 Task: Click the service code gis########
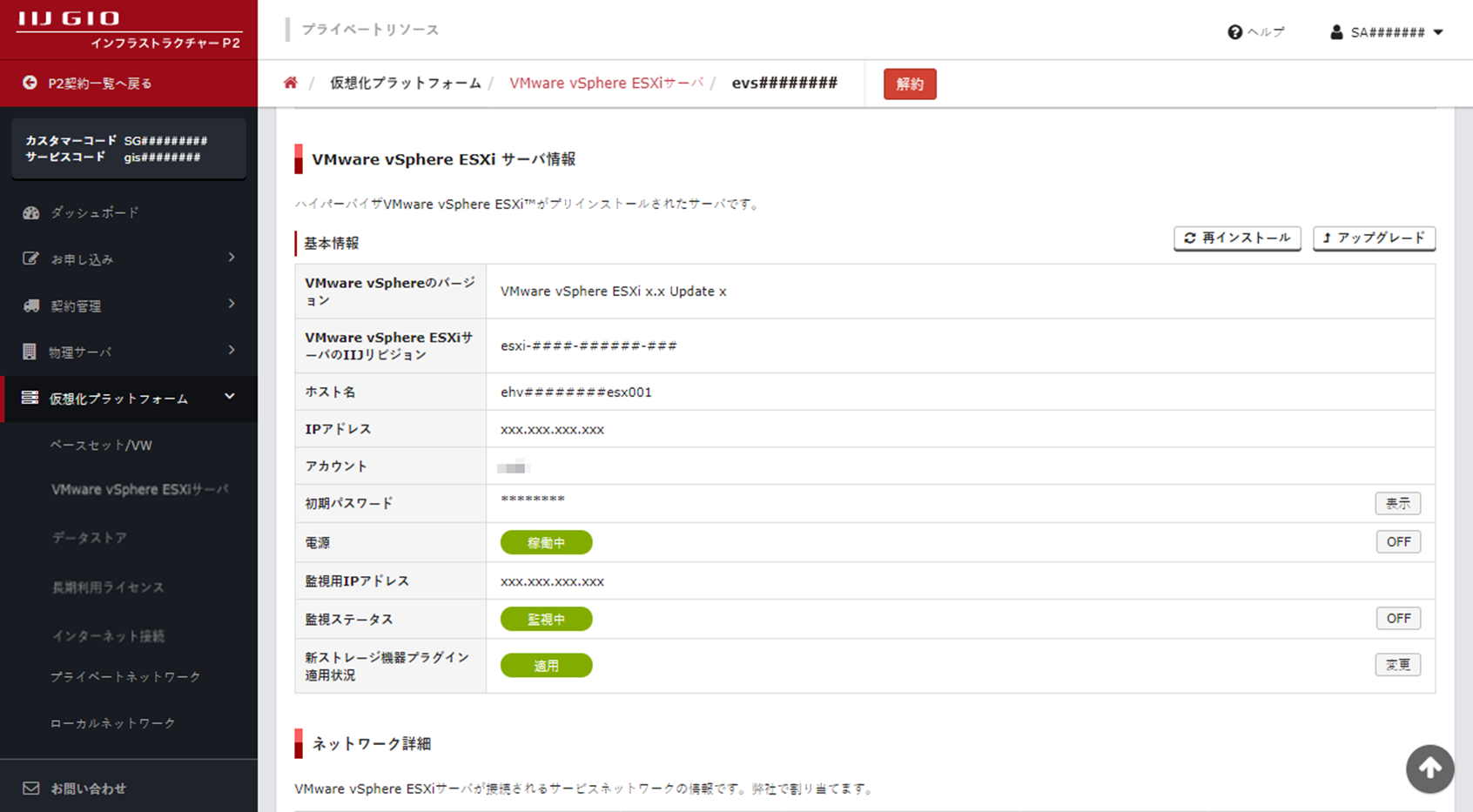pos(162,158)
